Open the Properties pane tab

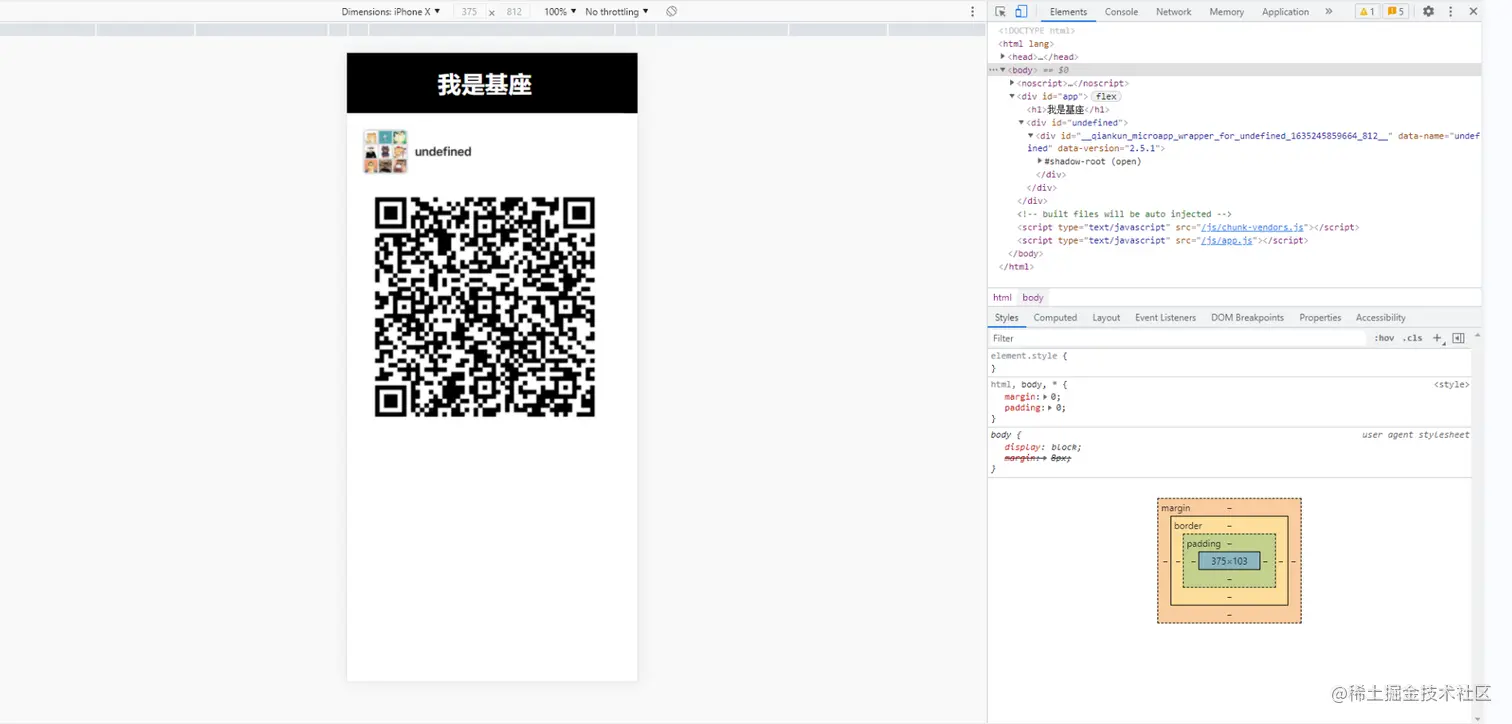pyautogui.click(x=1320, y=318)
